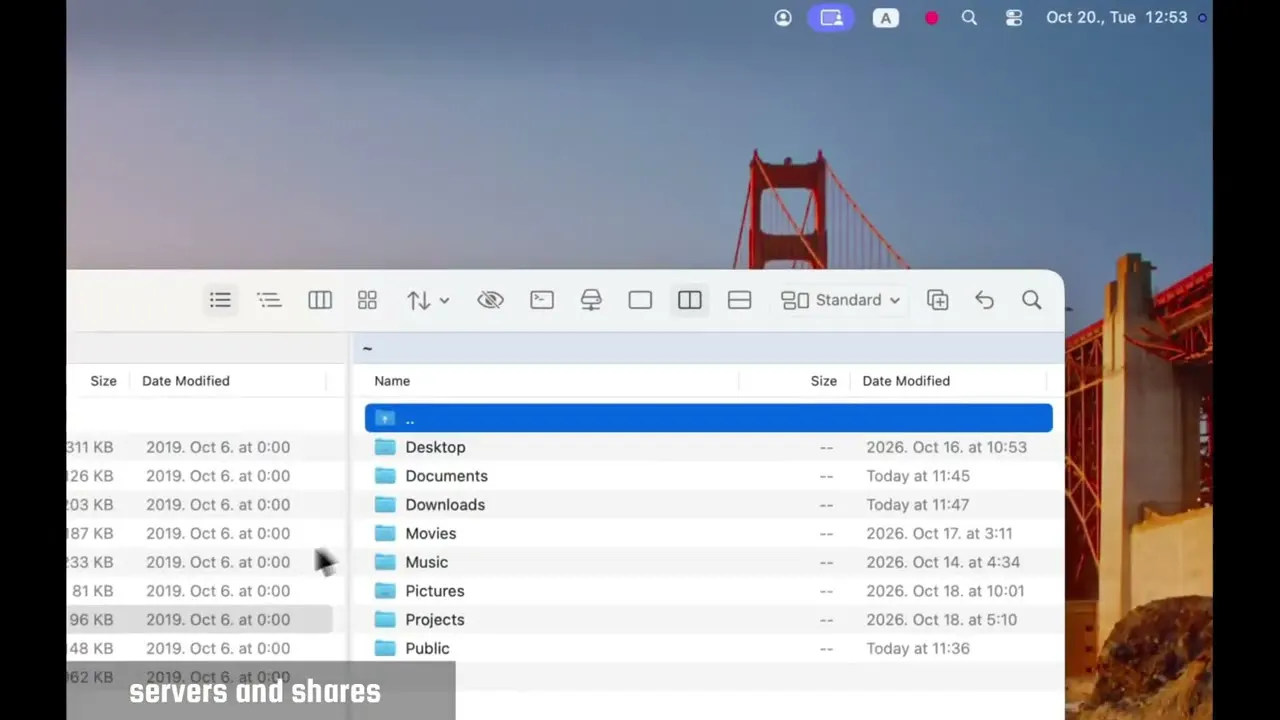Click the add copy toolbar icon
Screen dimensions: 1280x720
point(937,300)
